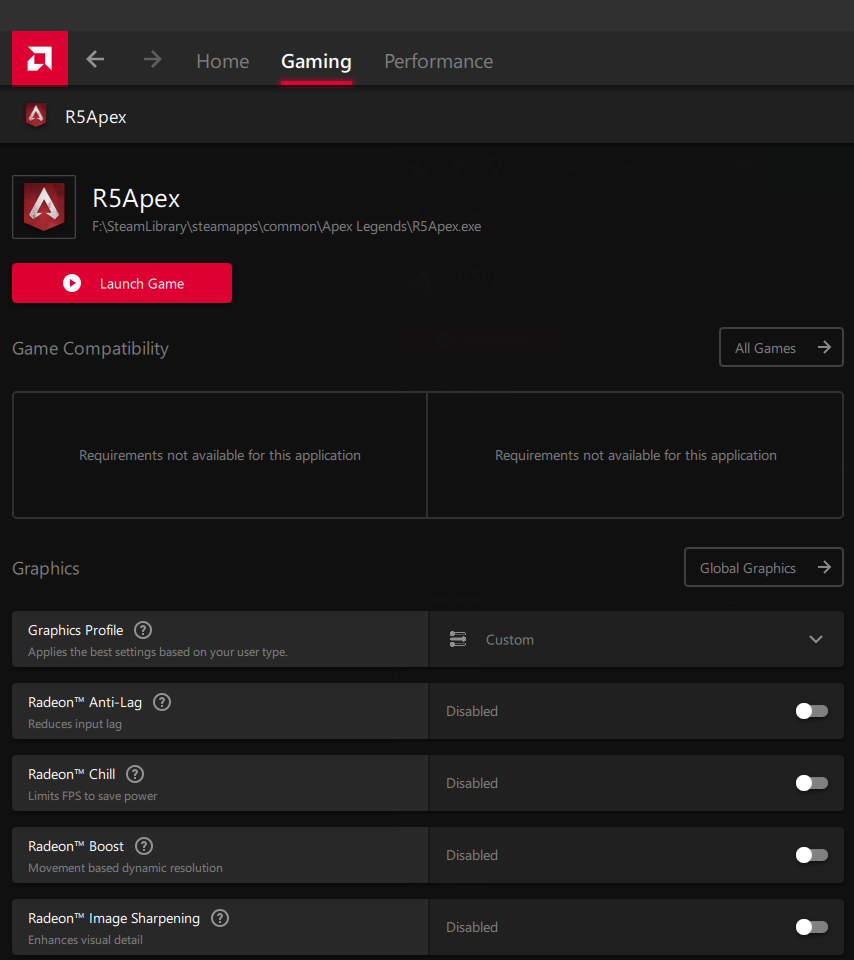This screenshot has height=960, width=854.
Task: Switch to the Performance tab
Action: pyautogui.click(x=438, y=61)
